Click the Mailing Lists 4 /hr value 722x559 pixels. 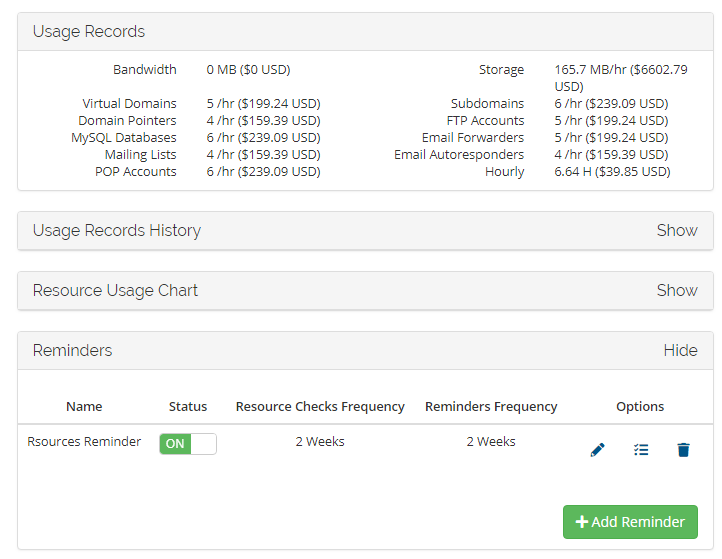(x=263, y=155)
